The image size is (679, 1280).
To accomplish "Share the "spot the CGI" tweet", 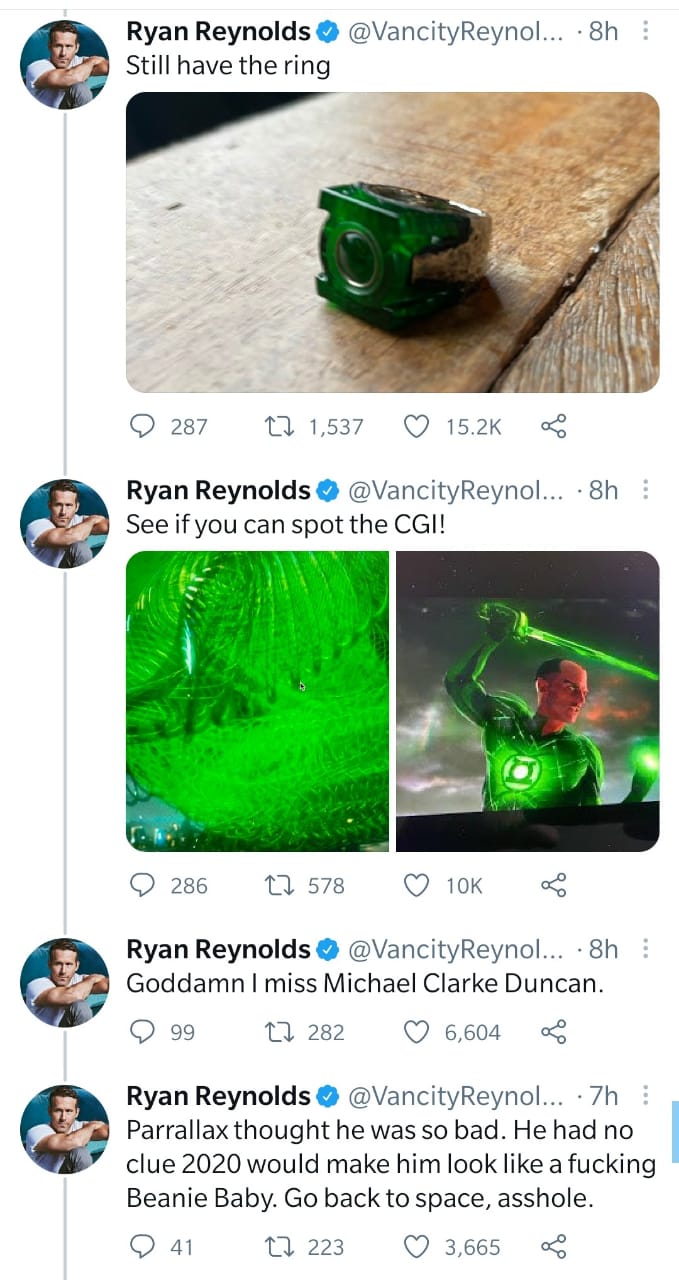I will click(553, 885).
